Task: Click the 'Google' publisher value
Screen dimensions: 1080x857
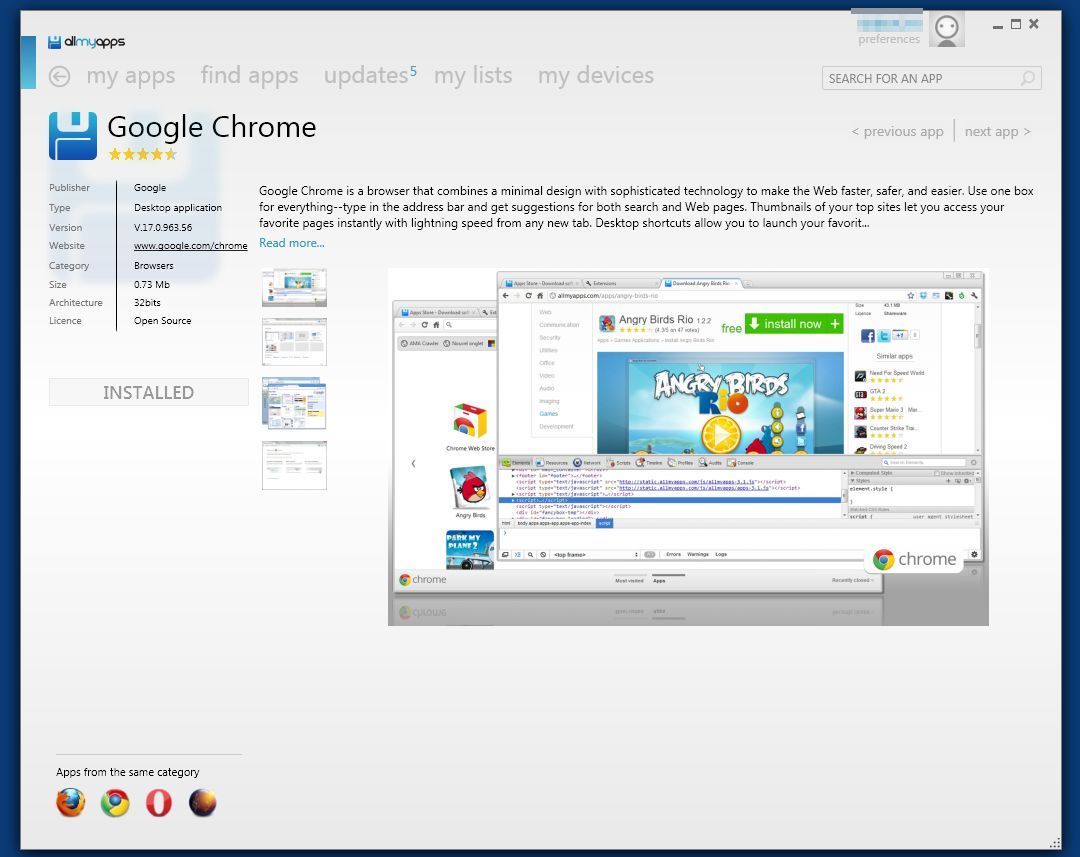Action: [x=150, y=188]
